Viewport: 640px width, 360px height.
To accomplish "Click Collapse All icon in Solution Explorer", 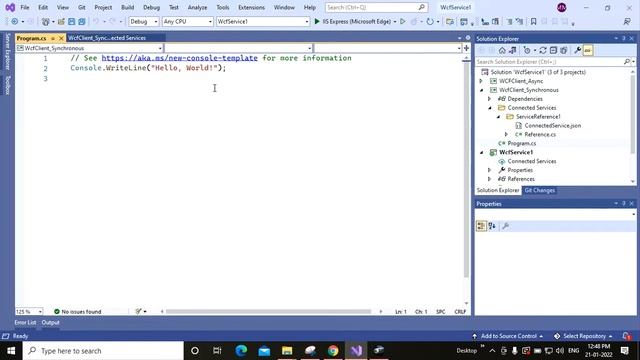I will click(x=553, y=50).
